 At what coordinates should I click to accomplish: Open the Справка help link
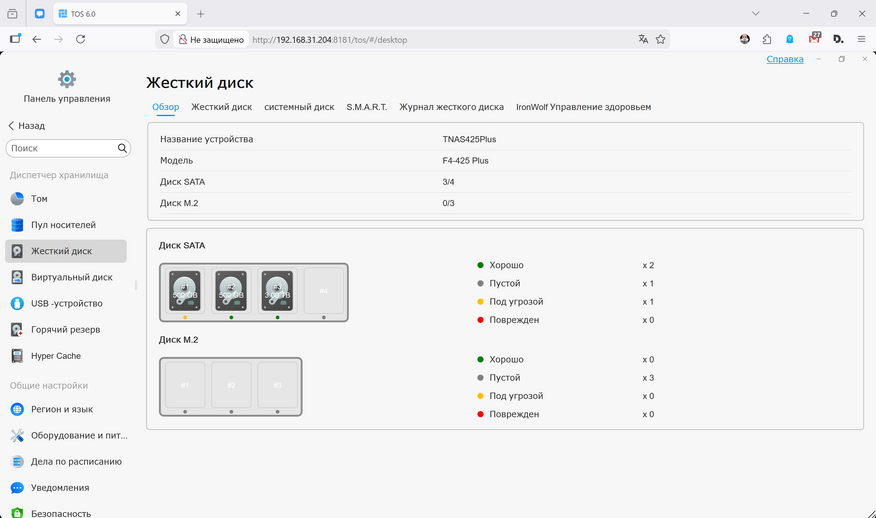785,59
